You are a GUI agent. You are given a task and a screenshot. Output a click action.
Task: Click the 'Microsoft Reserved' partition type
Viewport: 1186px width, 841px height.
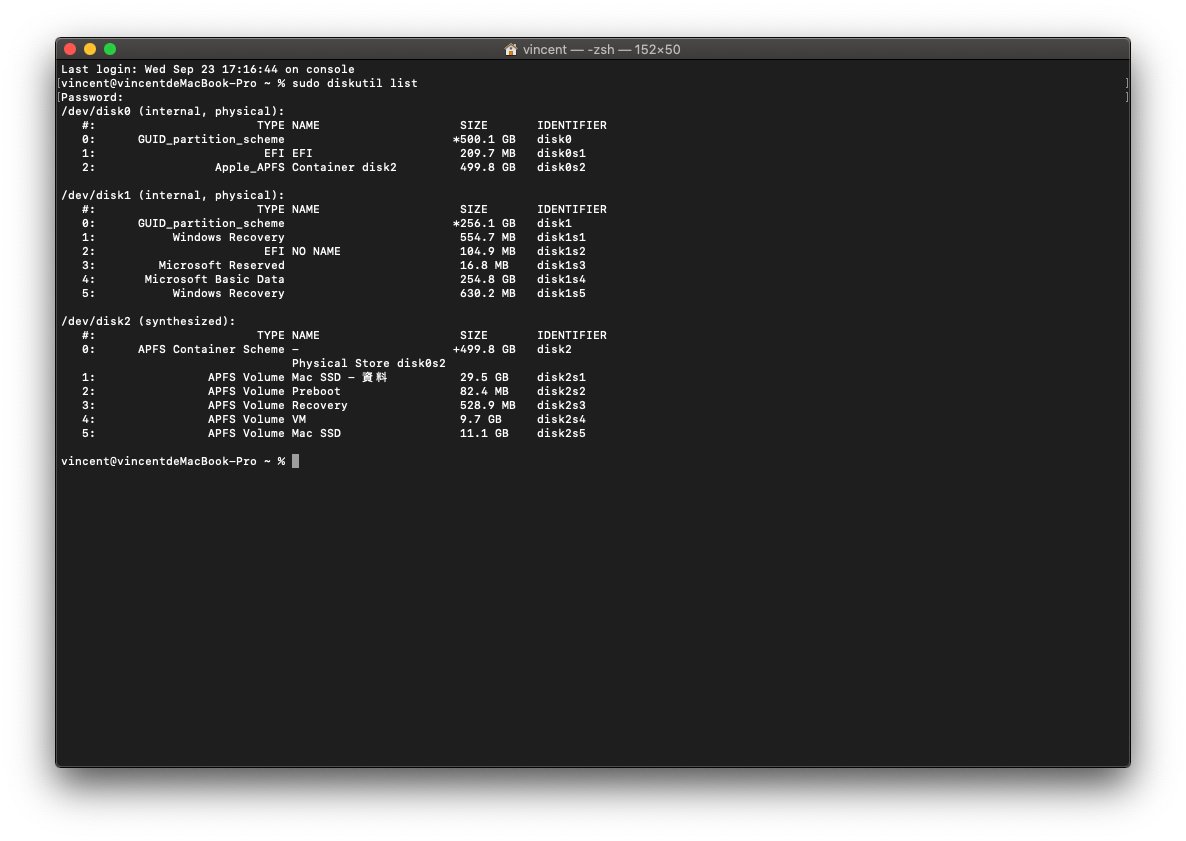coord(221,265)
